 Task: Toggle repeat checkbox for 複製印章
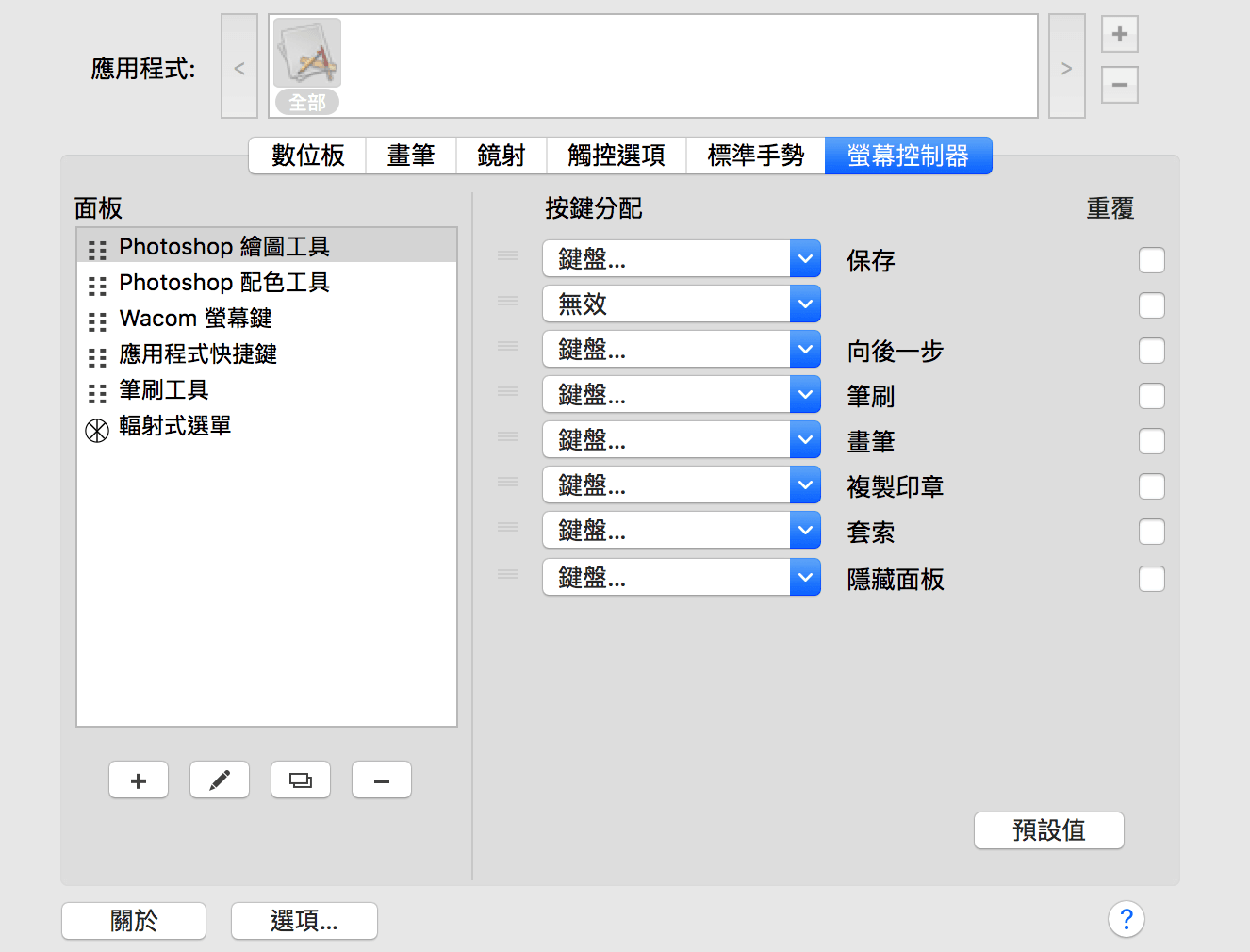[x=1152, y=486]
